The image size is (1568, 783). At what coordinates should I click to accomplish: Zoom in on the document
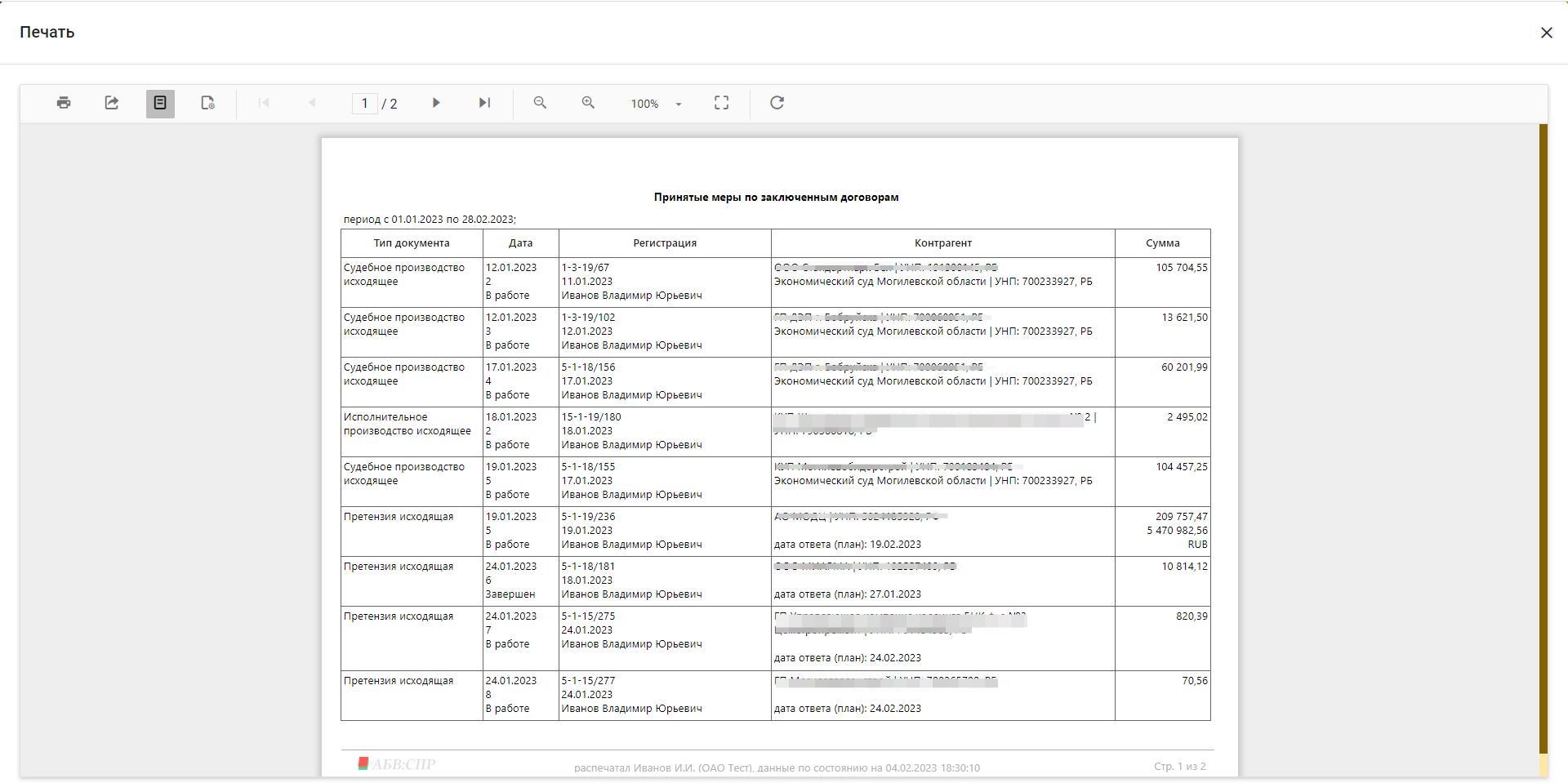tap(587, 103)
